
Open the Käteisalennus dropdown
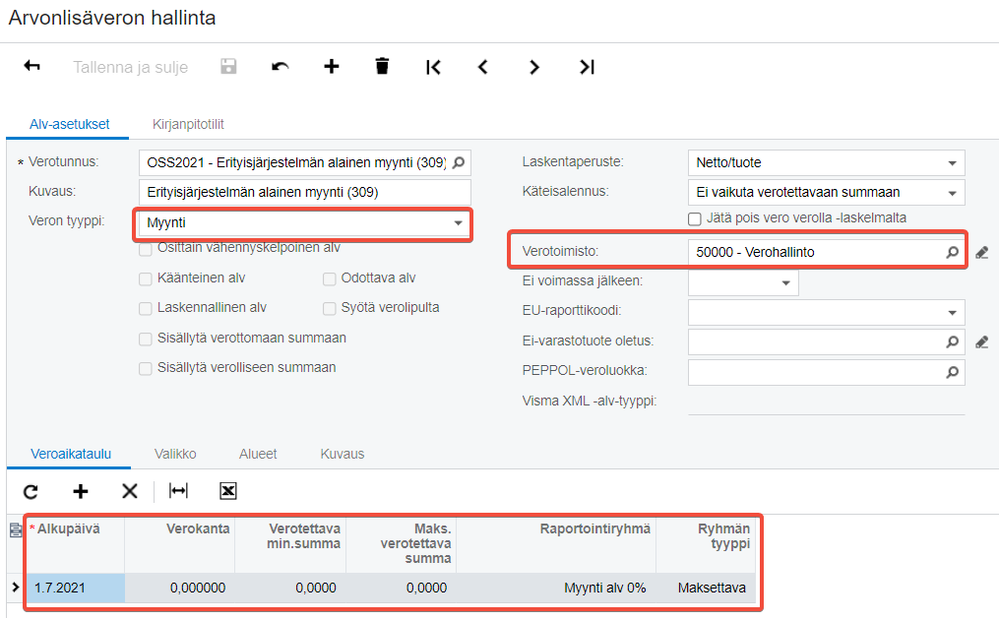tap(950, 192)
